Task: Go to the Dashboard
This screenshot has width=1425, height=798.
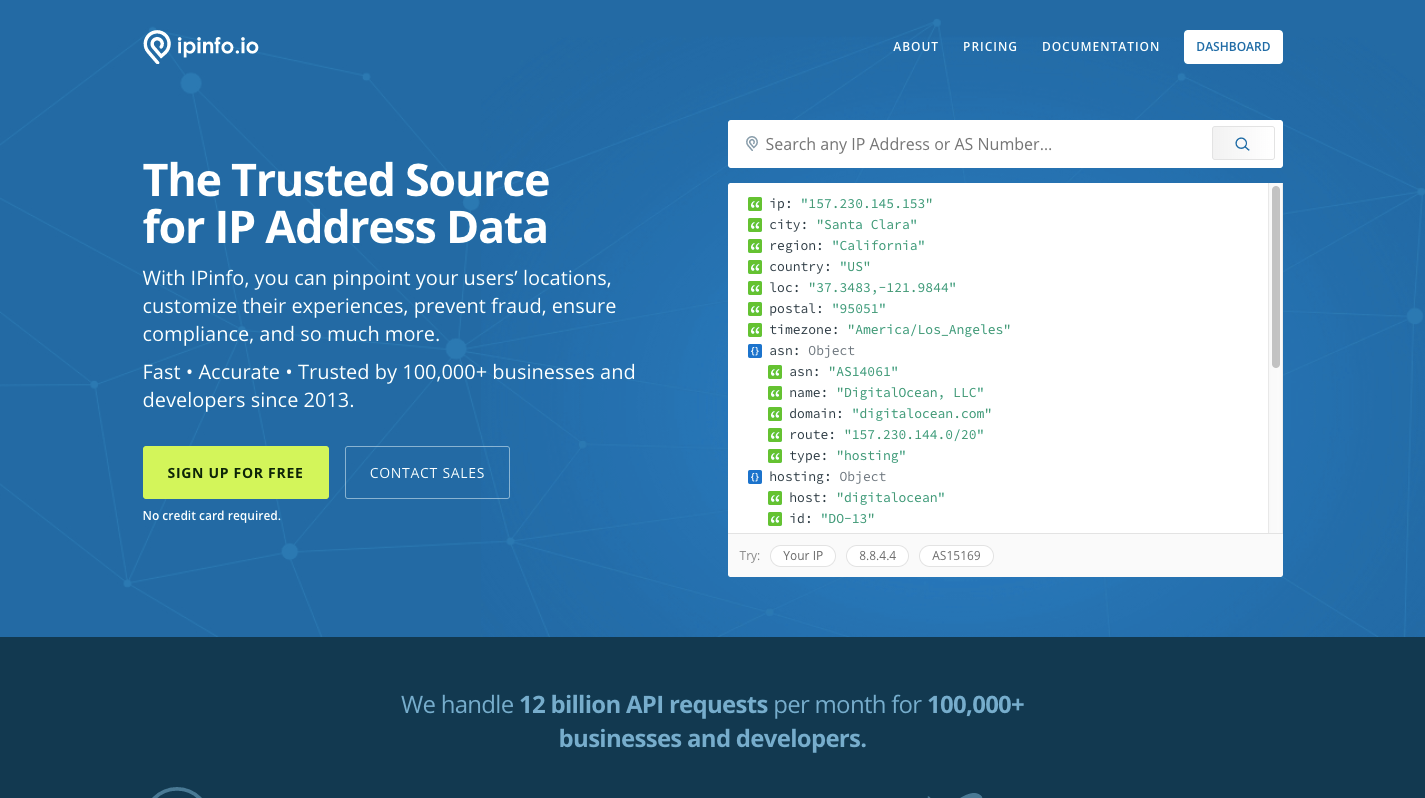Action: pos(1233,47)
